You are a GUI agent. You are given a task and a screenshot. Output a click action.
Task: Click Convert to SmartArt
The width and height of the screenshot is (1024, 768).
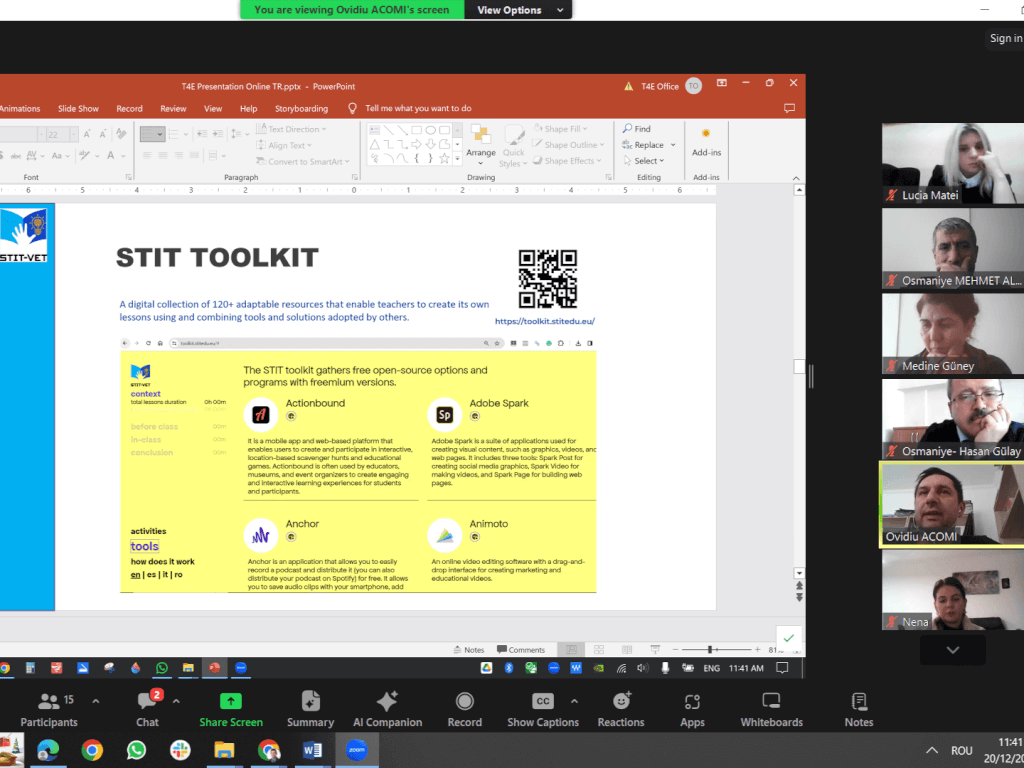click(303, 161)
